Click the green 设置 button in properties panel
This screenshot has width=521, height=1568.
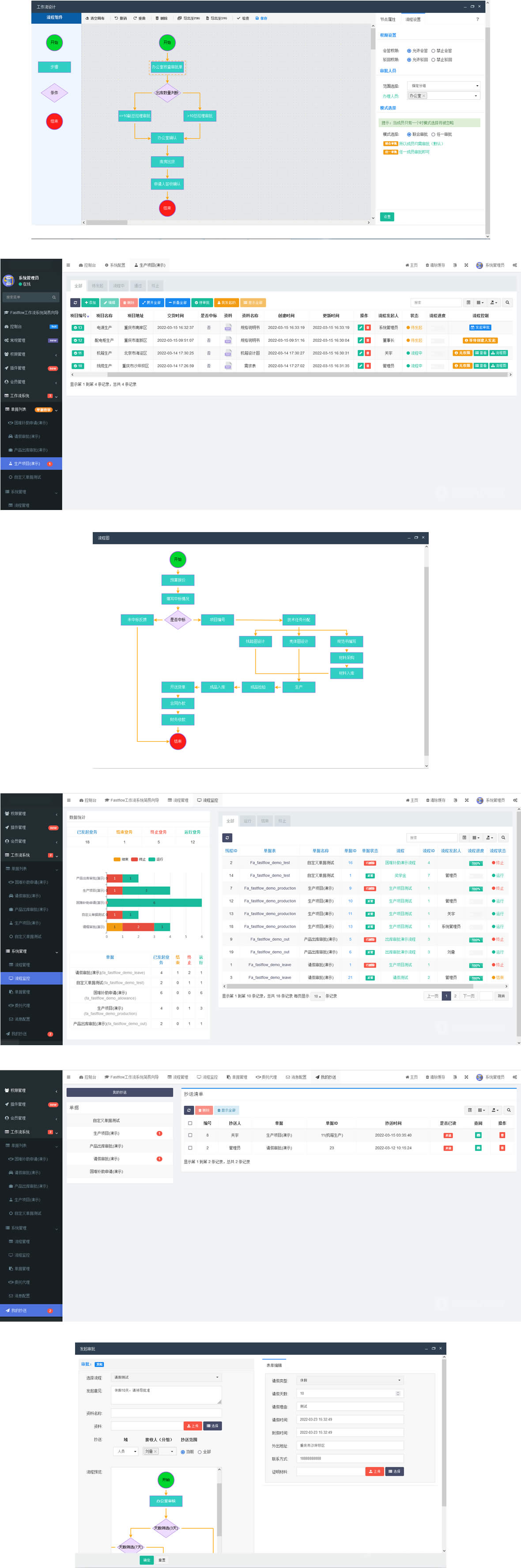[387, 217]
